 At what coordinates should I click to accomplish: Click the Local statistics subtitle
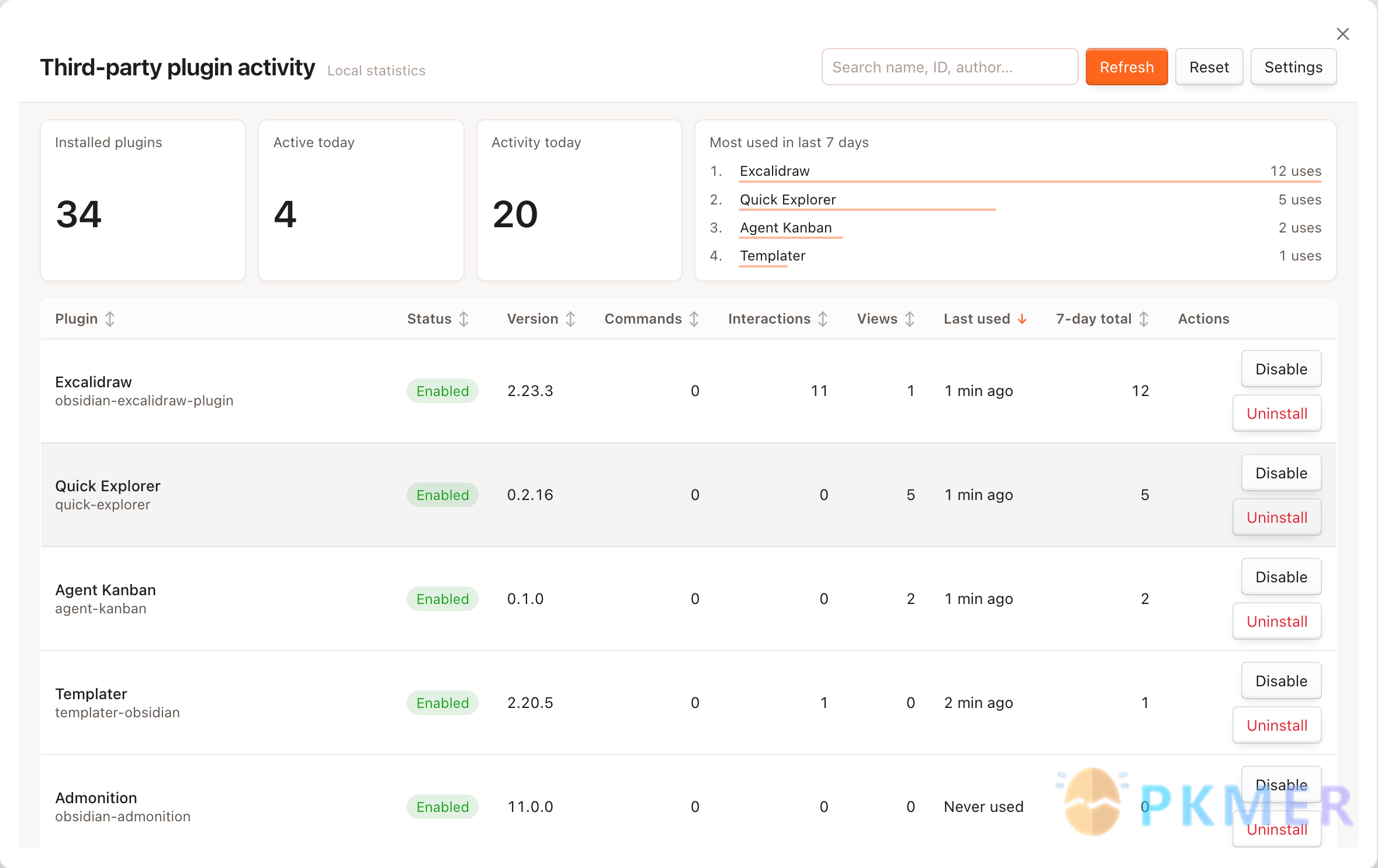[376, 71]
